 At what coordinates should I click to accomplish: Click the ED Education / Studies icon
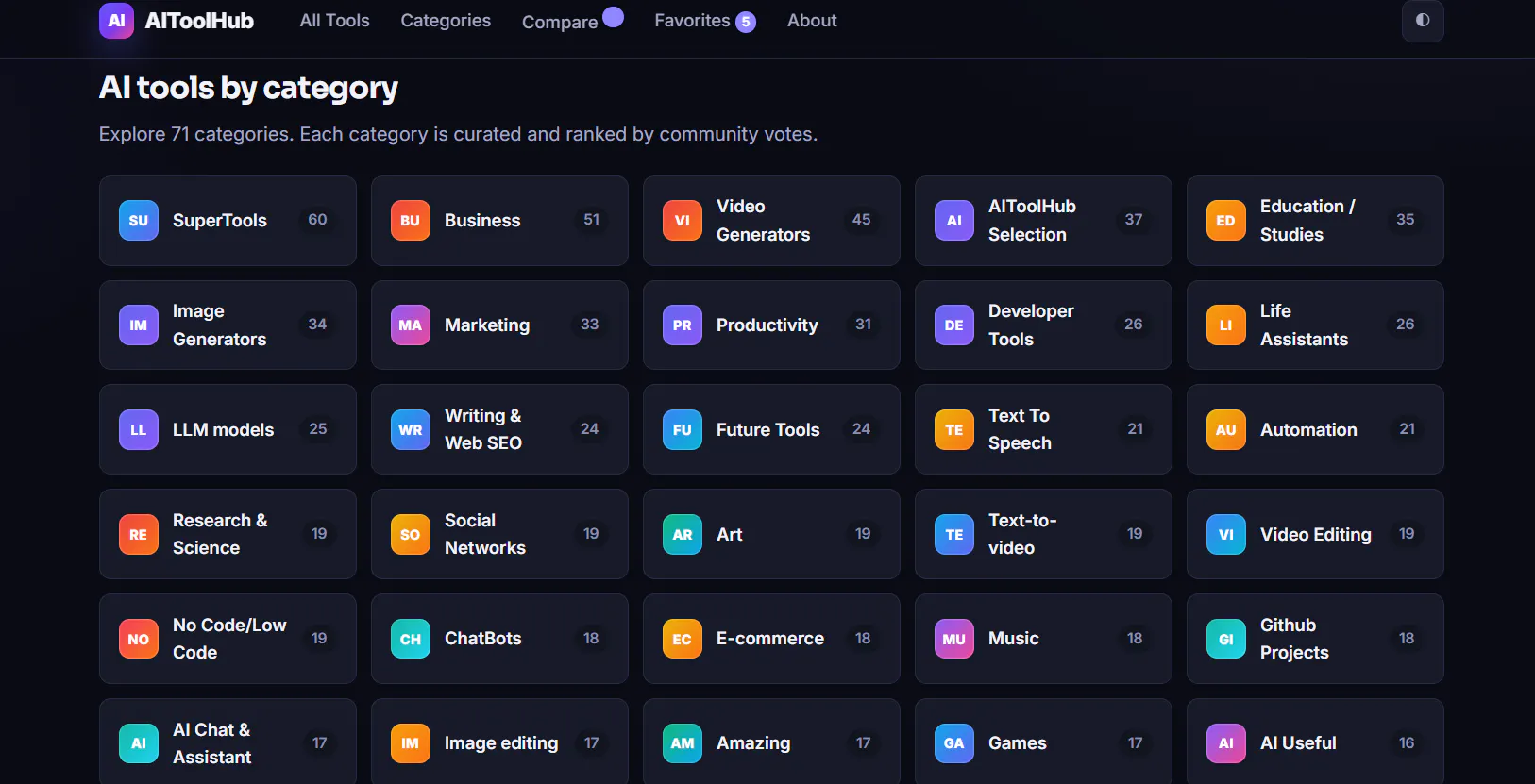[x=1226, y=221]
